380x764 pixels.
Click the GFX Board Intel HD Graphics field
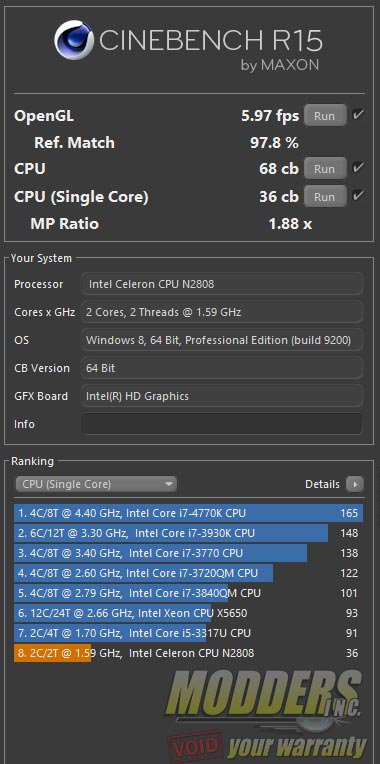point(222,396)
